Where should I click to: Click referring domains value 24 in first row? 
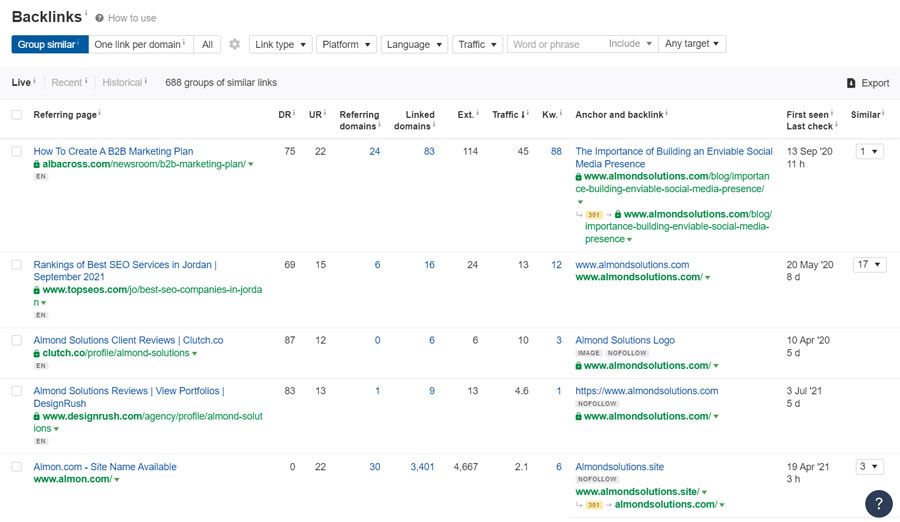(x=374, y=152)
